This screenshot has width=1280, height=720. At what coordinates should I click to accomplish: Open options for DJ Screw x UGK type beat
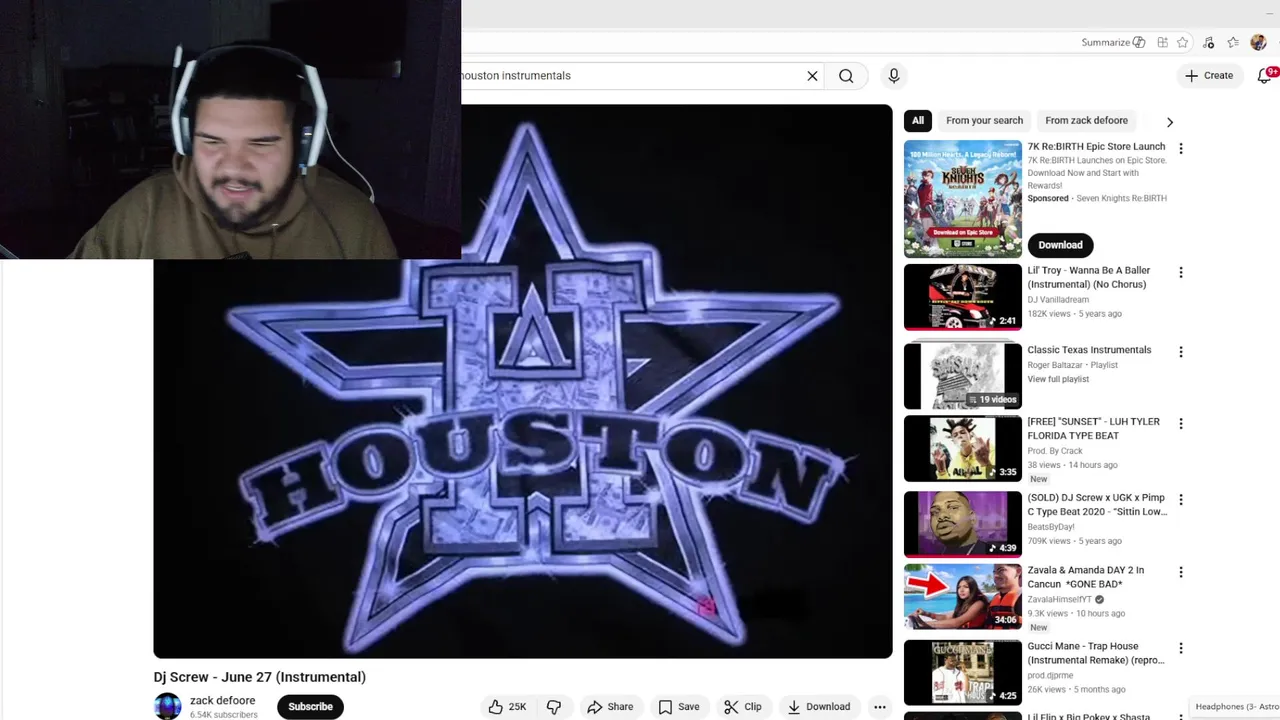[1181, 499]
